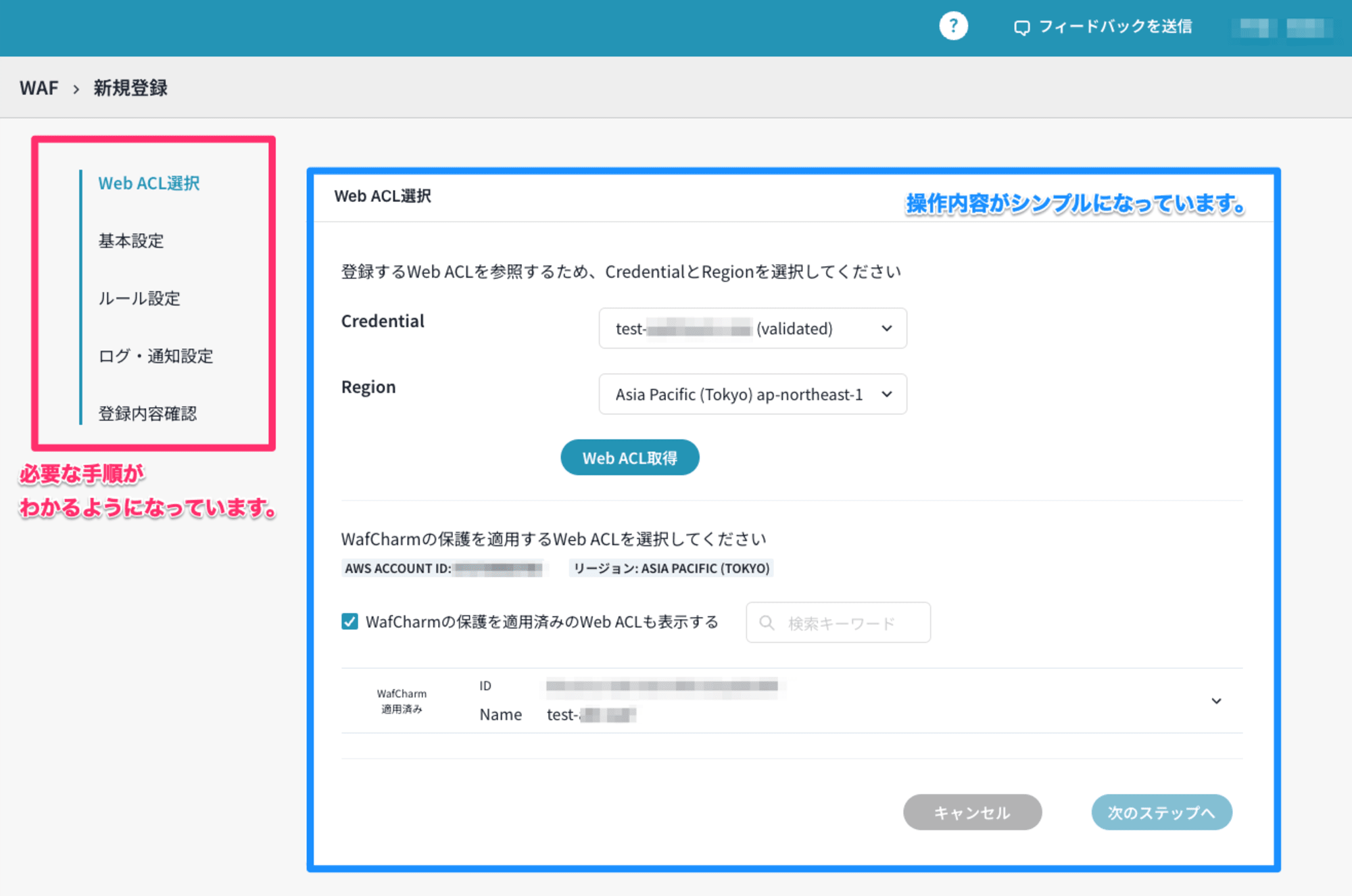The width and height of the screenshot is (1352, 896).
Task: Go to WAF breadcrumb
Action: click(x=39, y=88)
